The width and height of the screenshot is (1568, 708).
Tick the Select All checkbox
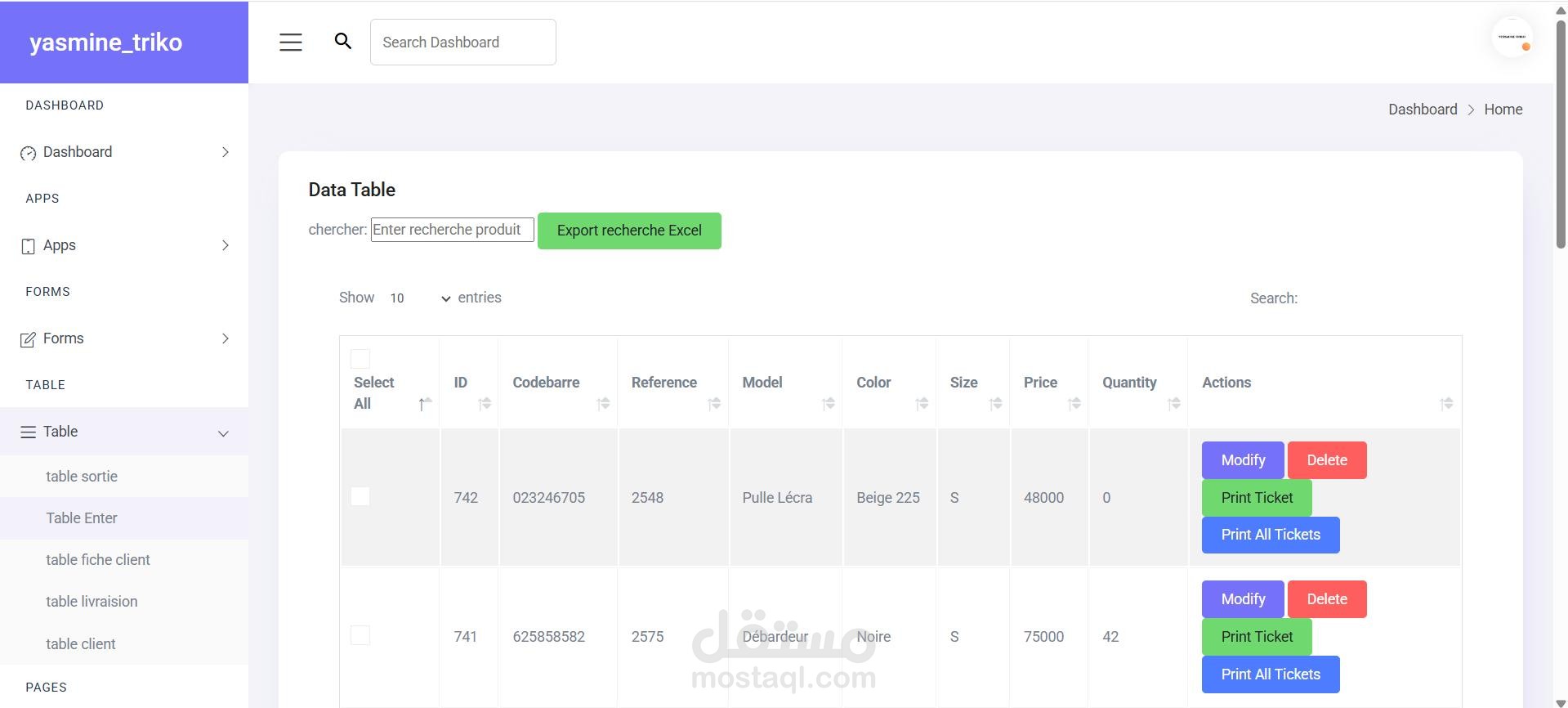[360, 359]
